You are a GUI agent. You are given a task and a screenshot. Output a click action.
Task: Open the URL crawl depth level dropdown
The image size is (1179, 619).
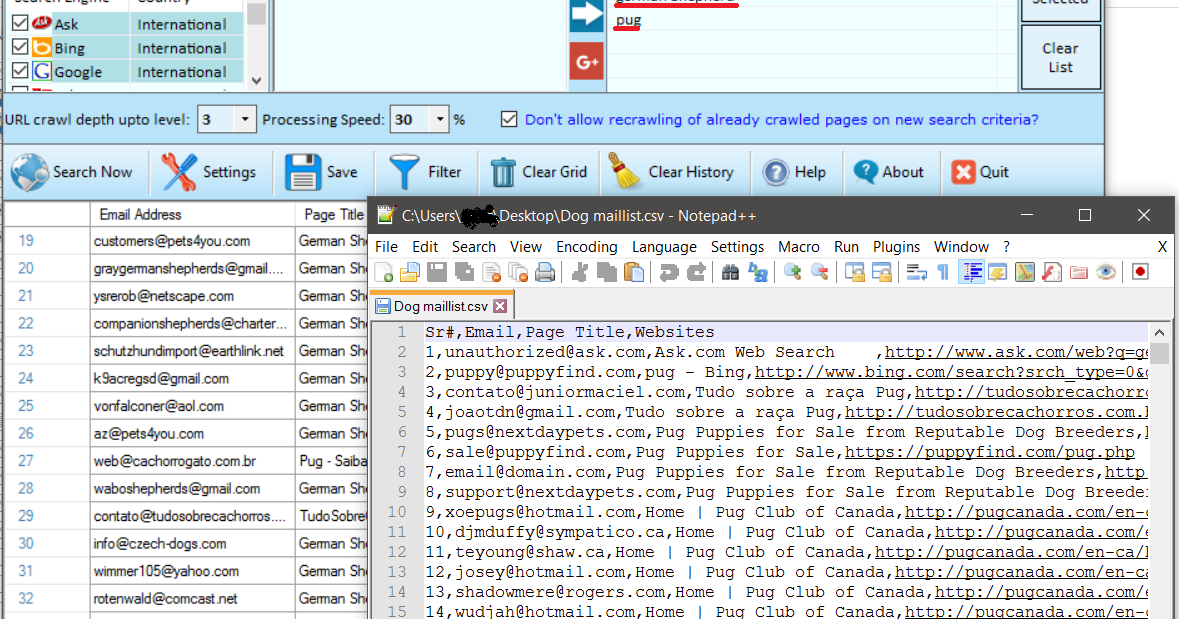coord(243,119)
